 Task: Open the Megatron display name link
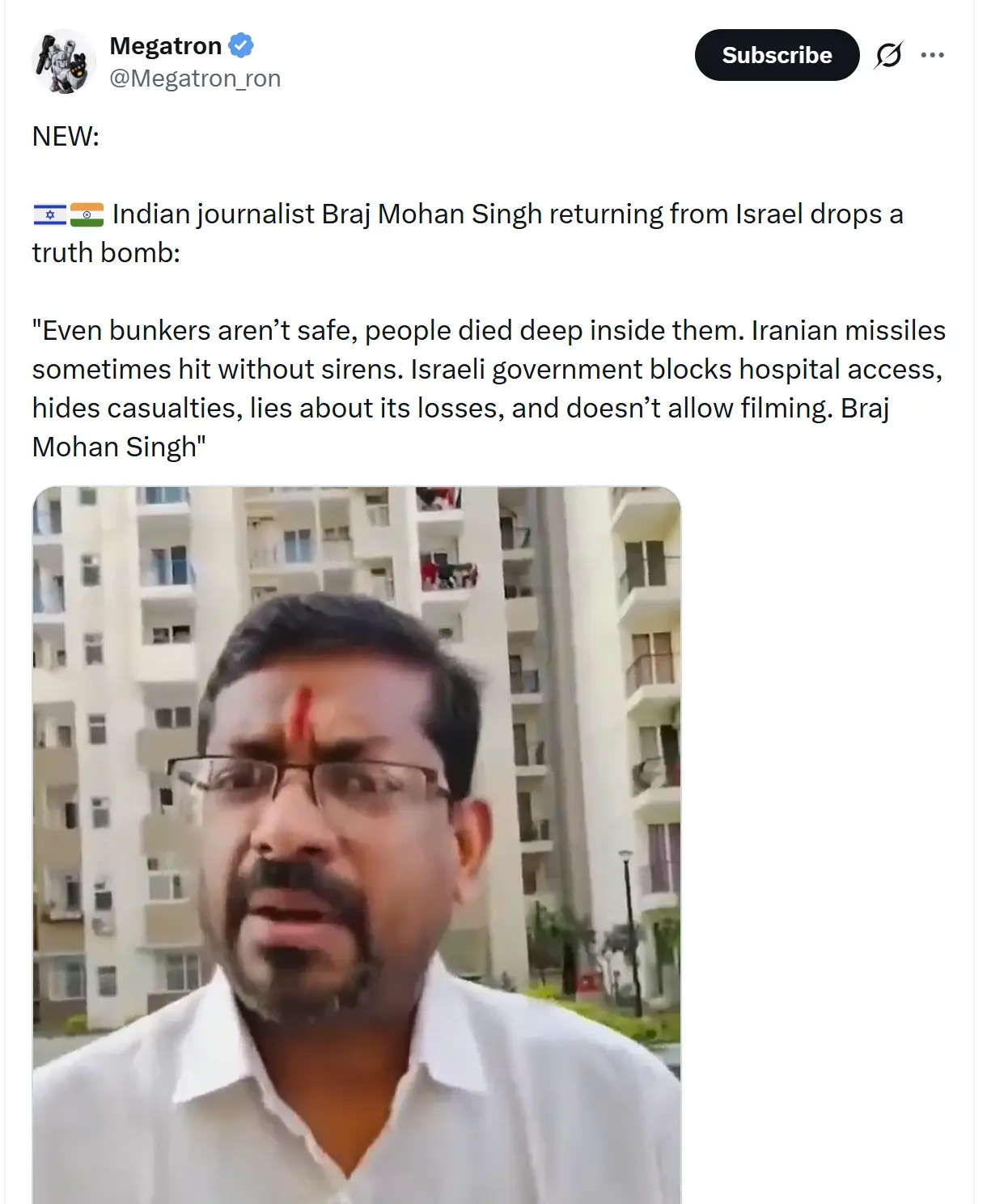(x=166, y=46)
